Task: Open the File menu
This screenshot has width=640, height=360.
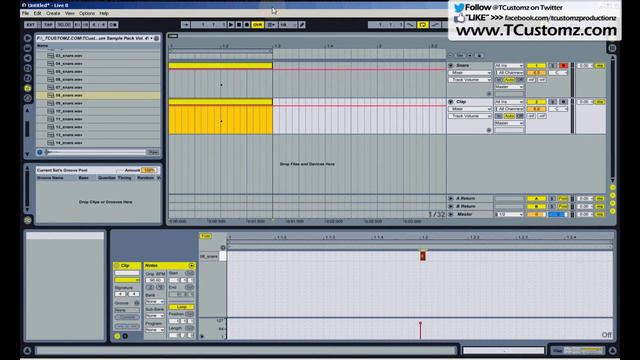Action: coord(25,13)
